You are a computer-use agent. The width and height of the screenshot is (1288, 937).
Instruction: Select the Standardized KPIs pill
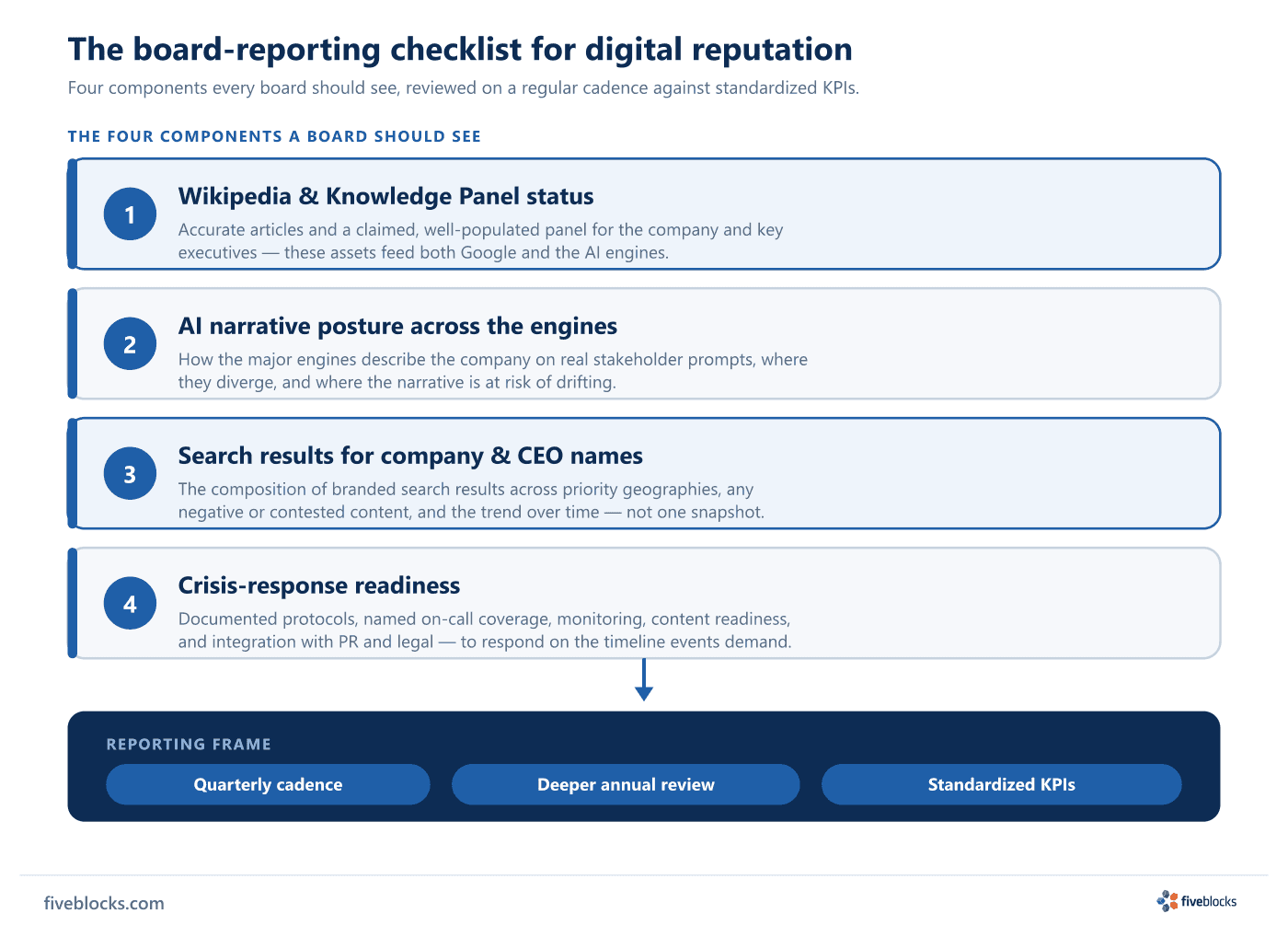[1001, 784]
